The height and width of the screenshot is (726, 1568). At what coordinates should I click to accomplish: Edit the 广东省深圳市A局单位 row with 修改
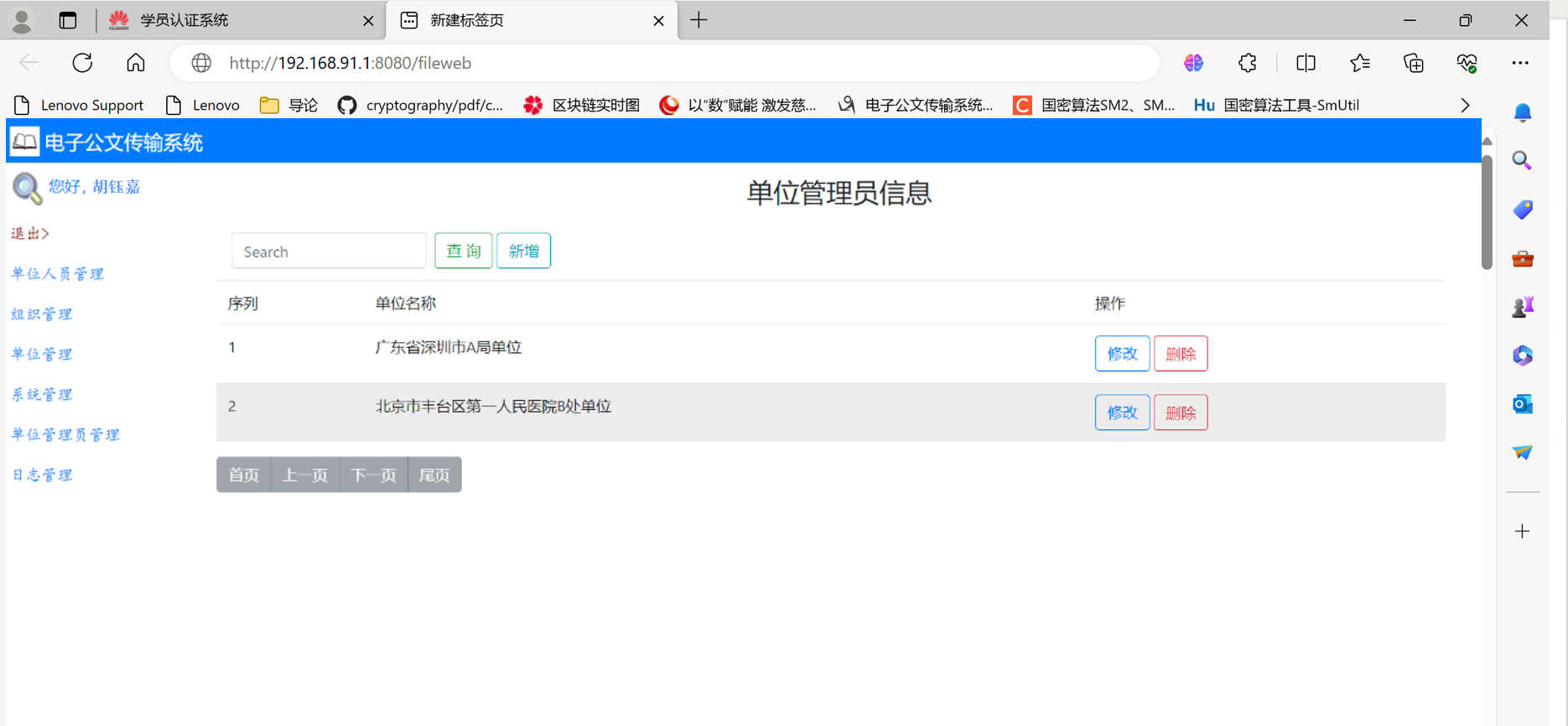[1122, 354]
